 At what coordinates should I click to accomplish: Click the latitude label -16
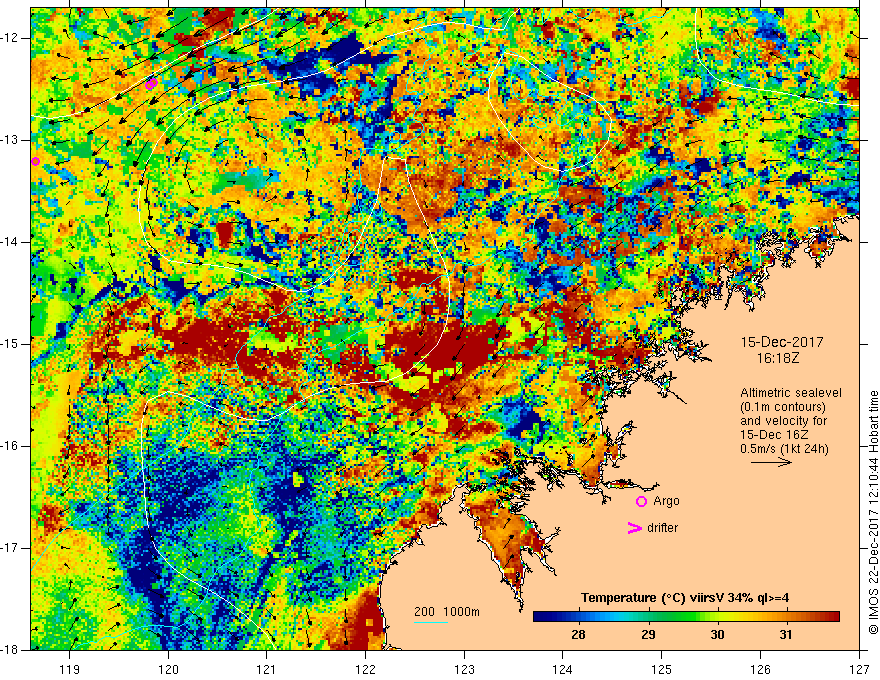click(11, 446)
